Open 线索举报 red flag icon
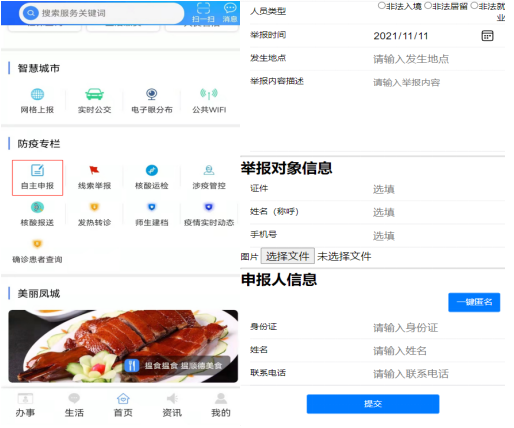 (94, 177)
